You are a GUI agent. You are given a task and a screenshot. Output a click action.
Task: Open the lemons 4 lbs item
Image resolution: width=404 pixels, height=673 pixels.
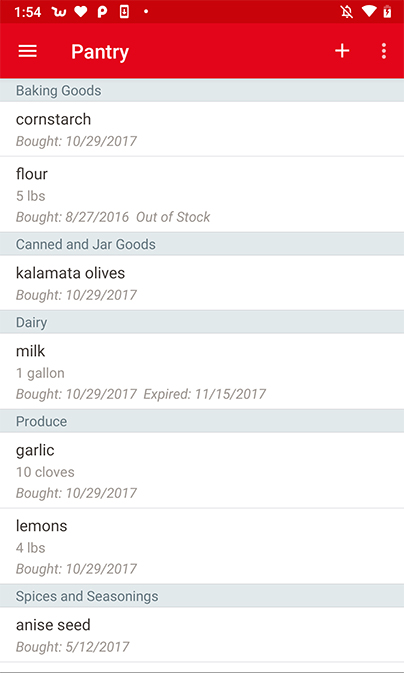point(202,546)
